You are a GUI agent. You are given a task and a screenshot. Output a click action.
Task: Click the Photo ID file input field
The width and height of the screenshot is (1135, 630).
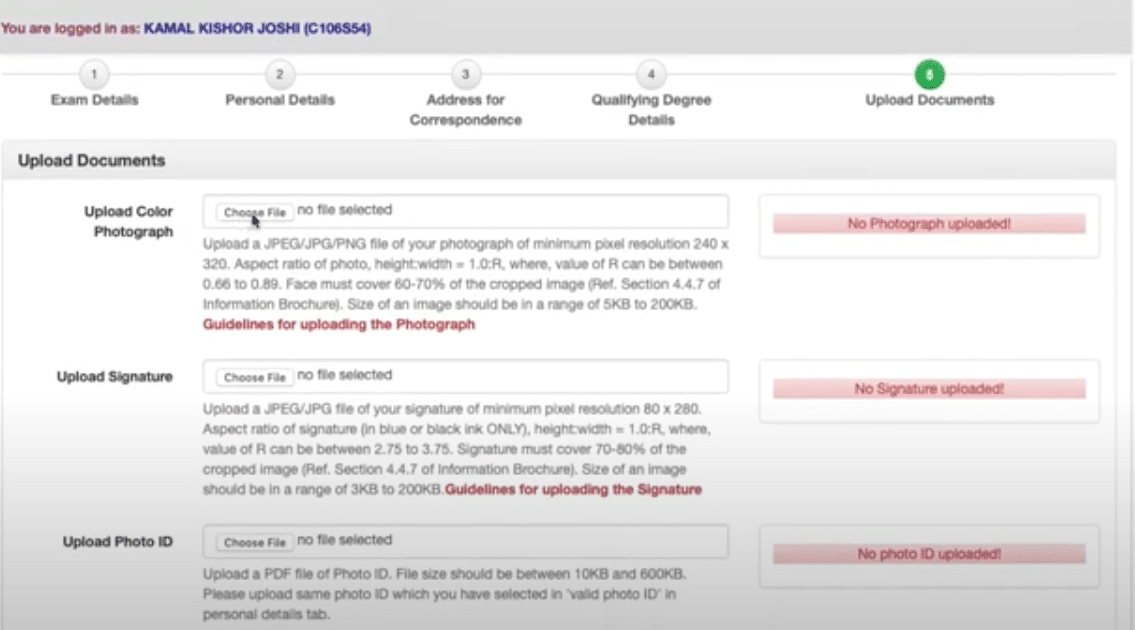tap(465, 542)
